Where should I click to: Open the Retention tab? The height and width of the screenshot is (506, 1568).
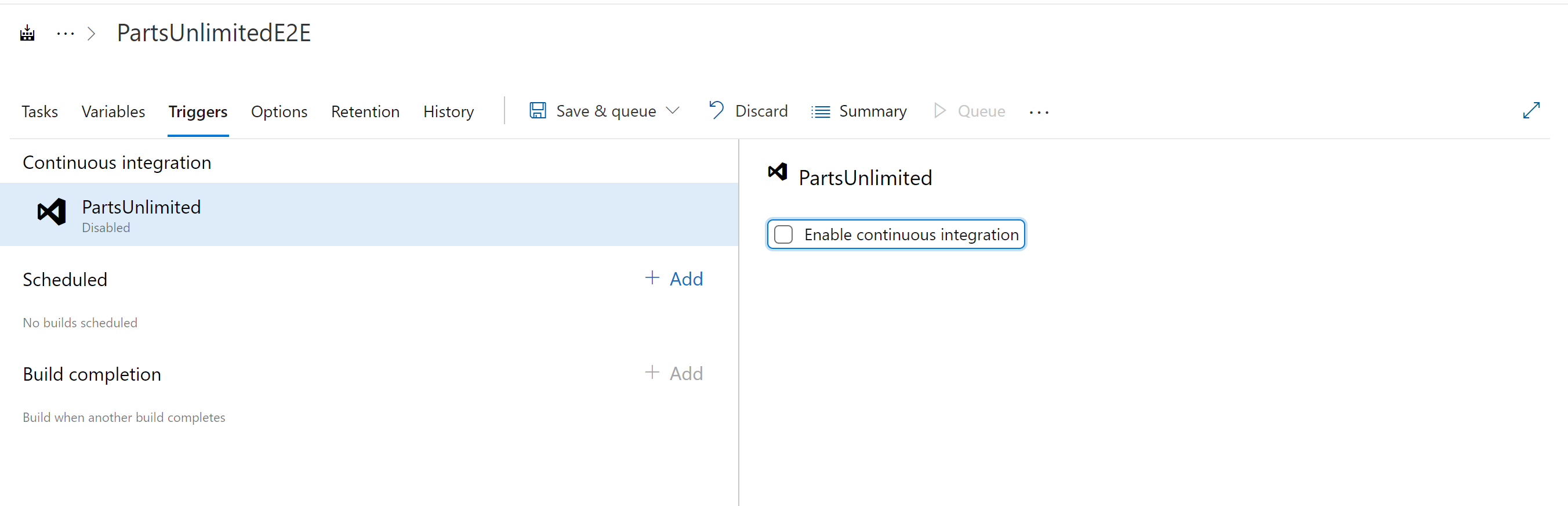(365, 112)
